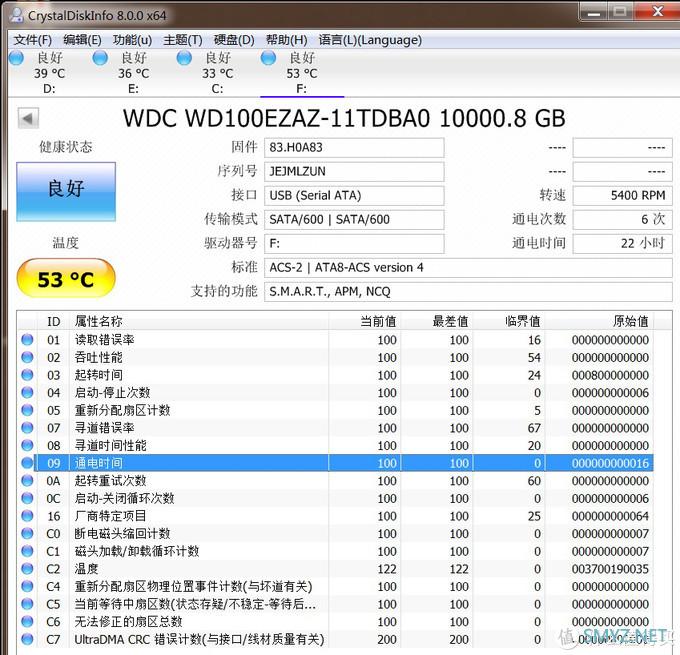The image size is (680, 655).
Task: Click status orb of row C7 UltraDMA CRC 错误计数
Action: [x=27, y=639]
